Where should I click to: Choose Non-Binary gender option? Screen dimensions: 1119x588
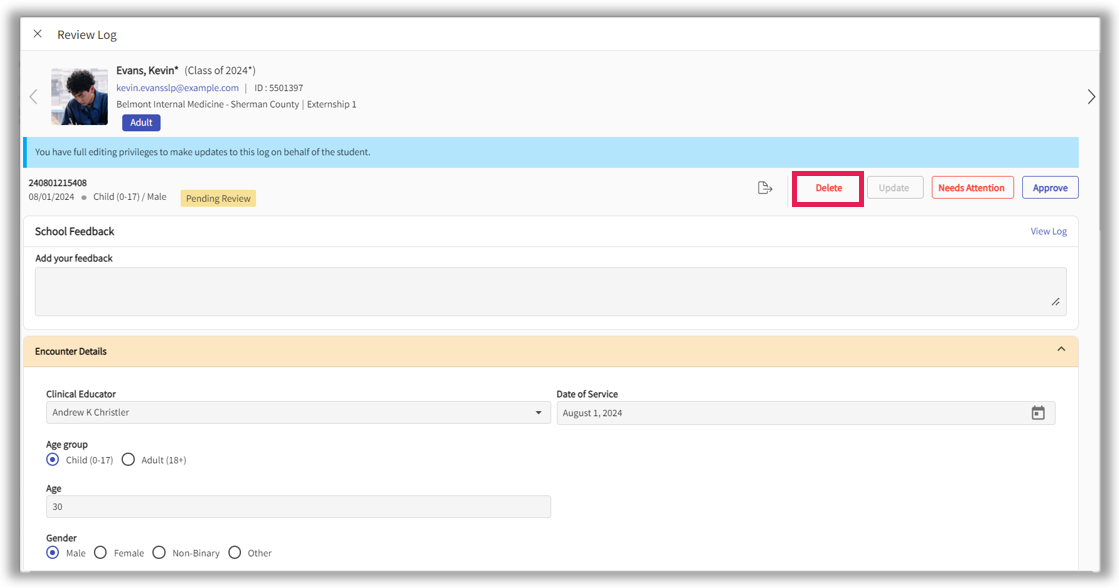tap(159, 553)
